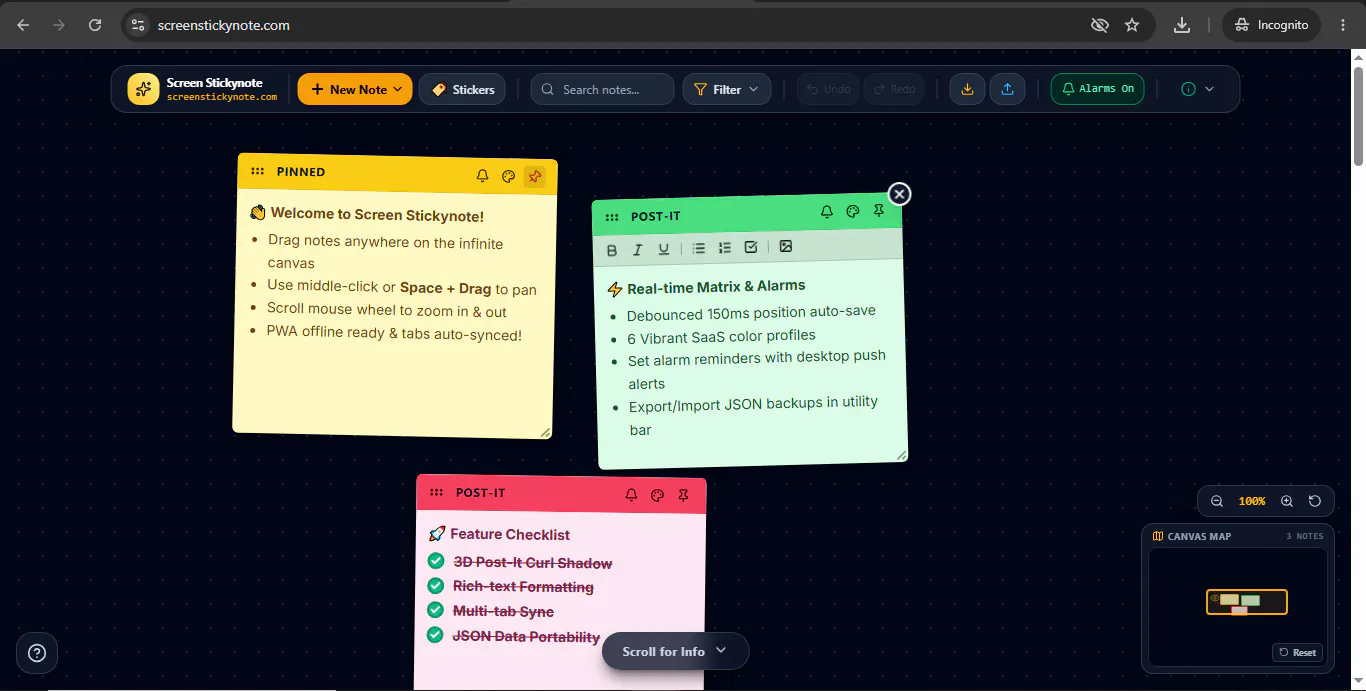1366x691 pixels.
Task: Insert a bulleted list in the green note
Action: 699,248
